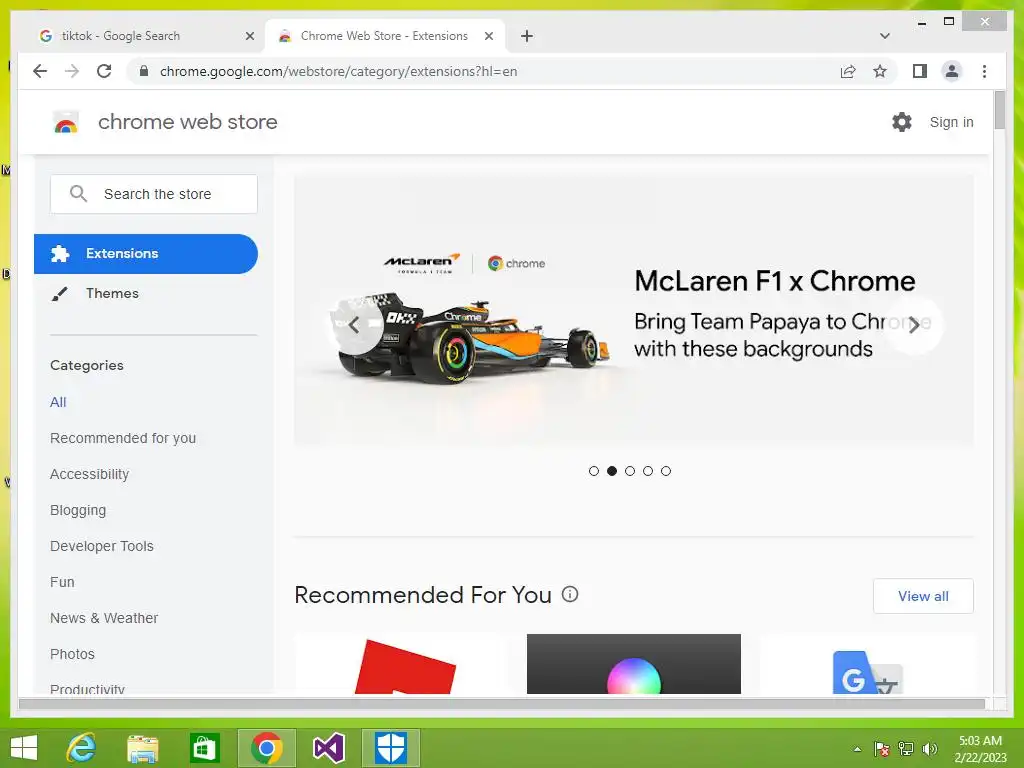Image resolution: width=1024 pixels, height=768 pixels.
Task: Select the fourth carousel dot
Action: tap(648, 471)
